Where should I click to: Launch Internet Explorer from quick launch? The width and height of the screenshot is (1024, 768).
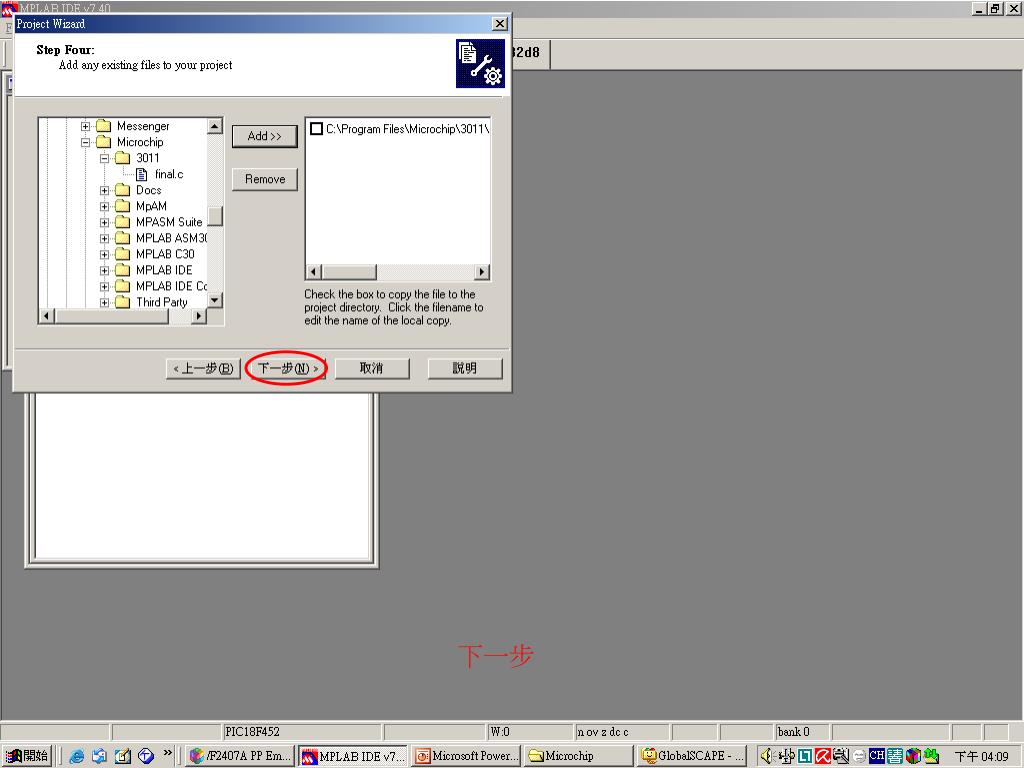coord(76,756)
